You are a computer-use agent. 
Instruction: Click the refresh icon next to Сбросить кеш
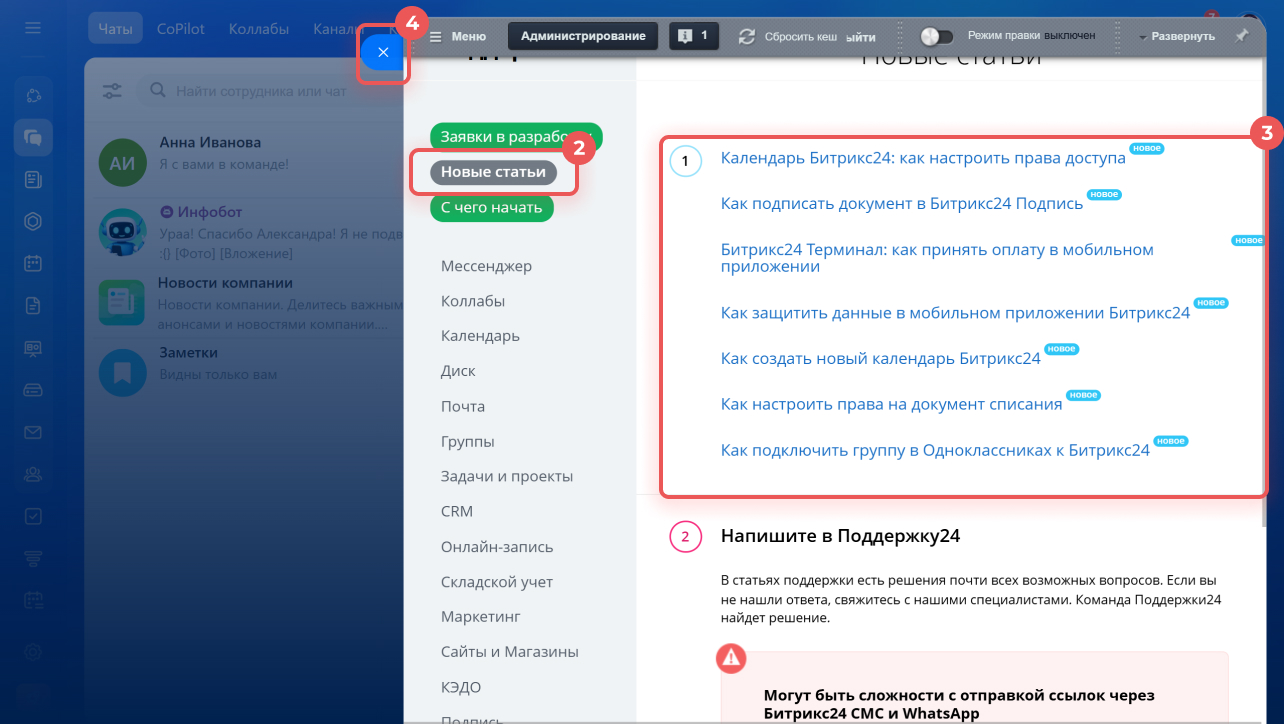[746, 36]
